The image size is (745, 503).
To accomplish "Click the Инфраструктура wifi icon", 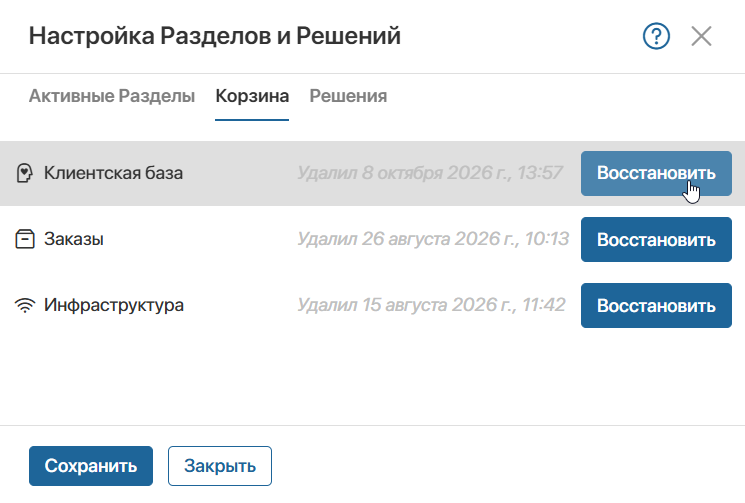I will click(25, 305).
